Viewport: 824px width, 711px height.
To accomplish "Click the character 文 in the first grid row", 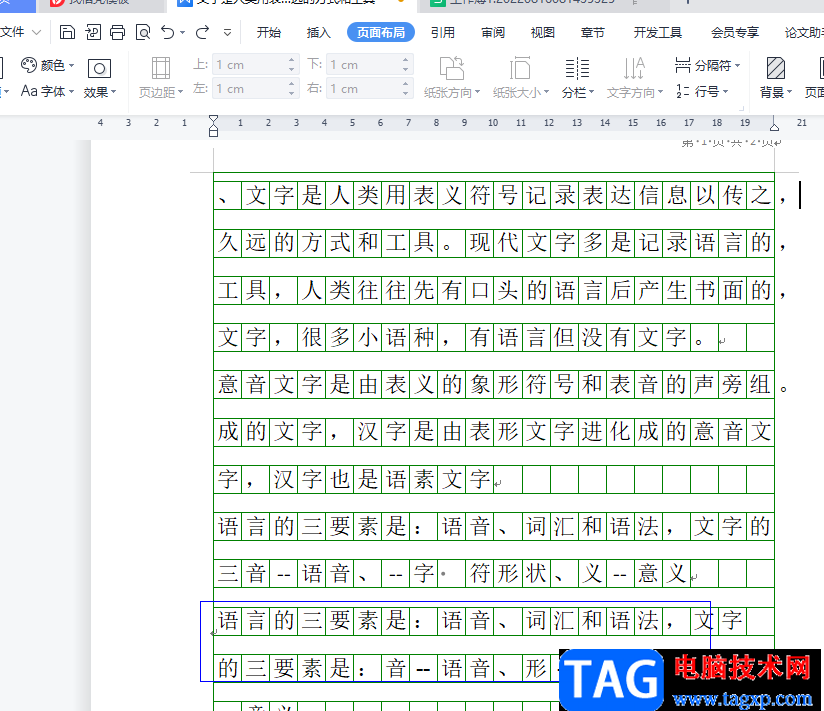I will (256, 195).
